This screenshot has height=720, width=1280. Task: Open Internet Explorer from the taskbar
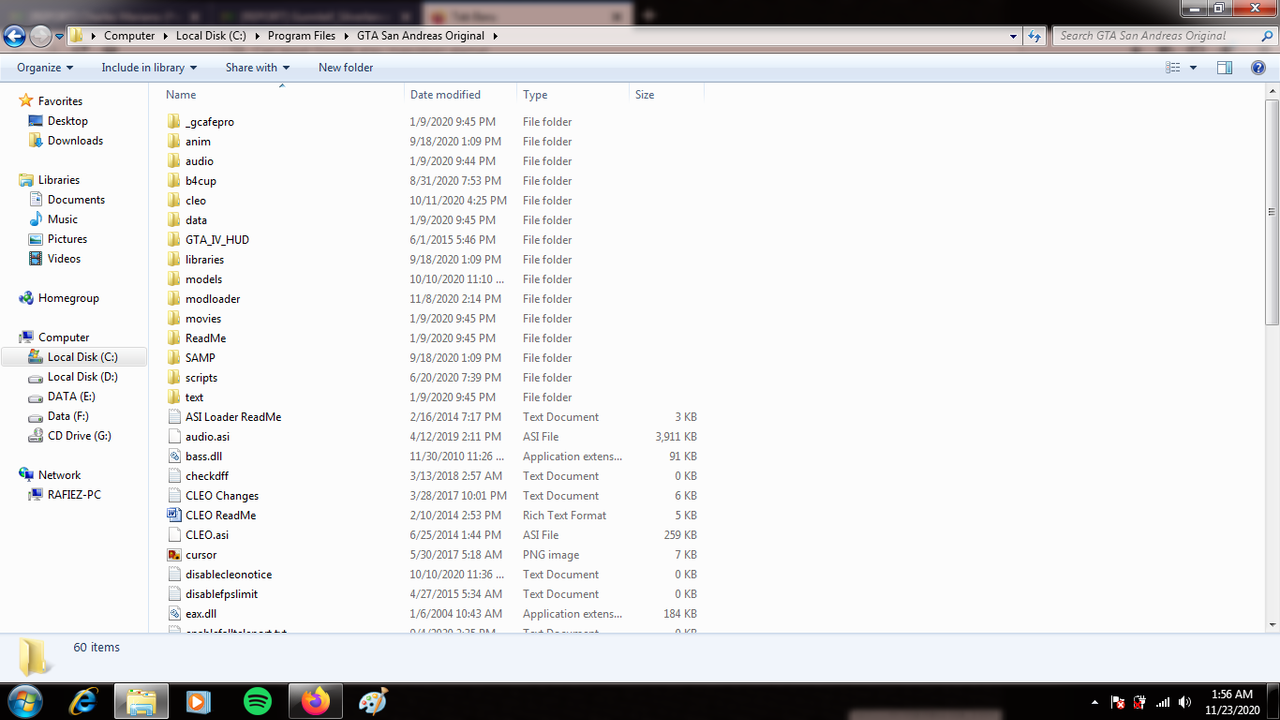(84, 701)
